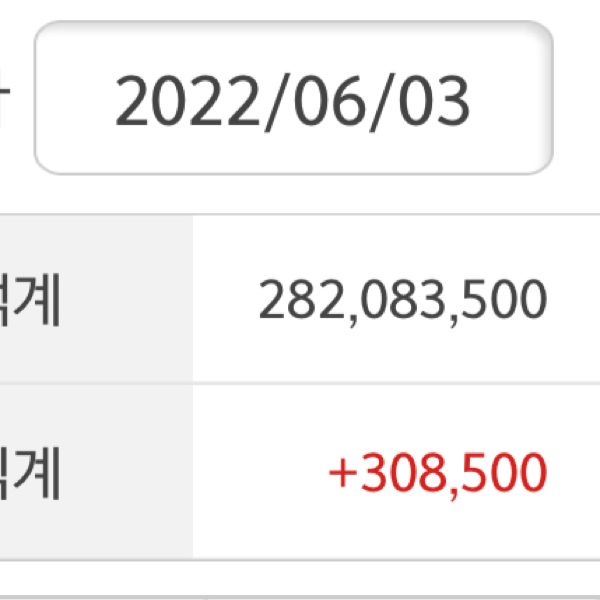Click the partial label left of date box
Screen dimensions: 600x600
6,100
